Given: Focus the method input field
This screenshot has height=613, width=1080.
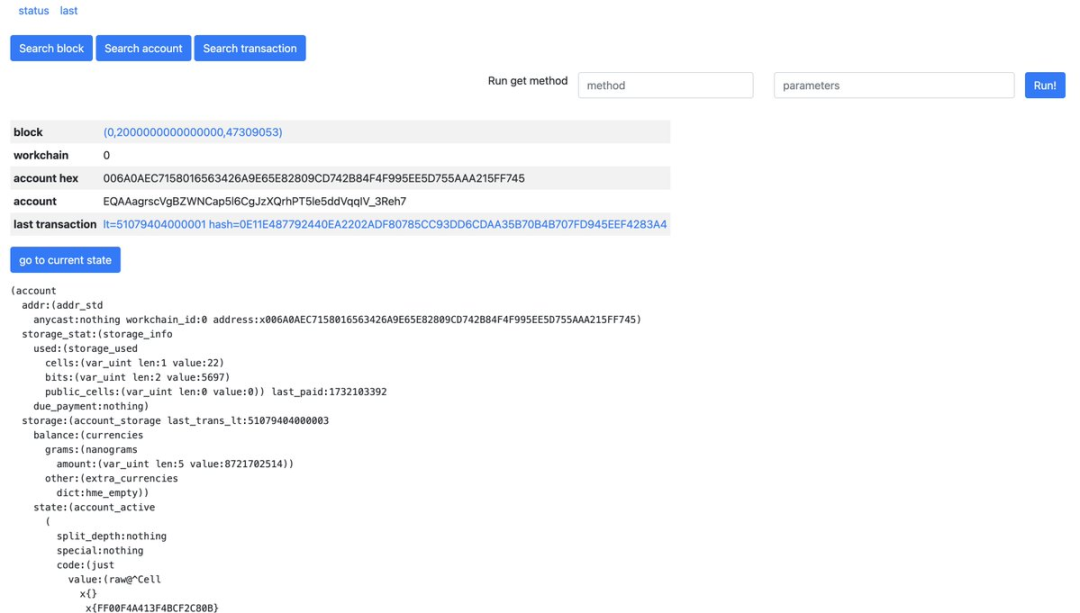Looking at the screenshot, I should [665, 86].
